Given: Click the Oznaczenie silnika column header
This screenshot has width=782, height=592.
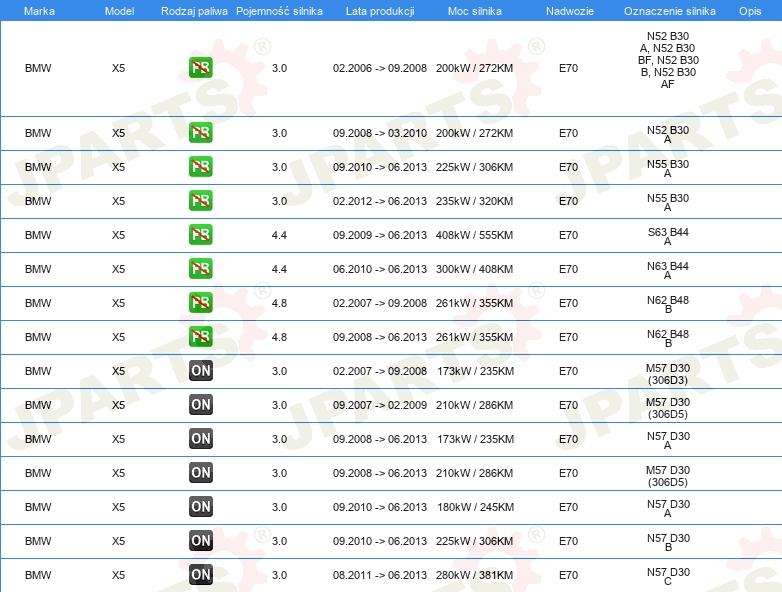Looking at the screenshot, I should coord(667,10).
